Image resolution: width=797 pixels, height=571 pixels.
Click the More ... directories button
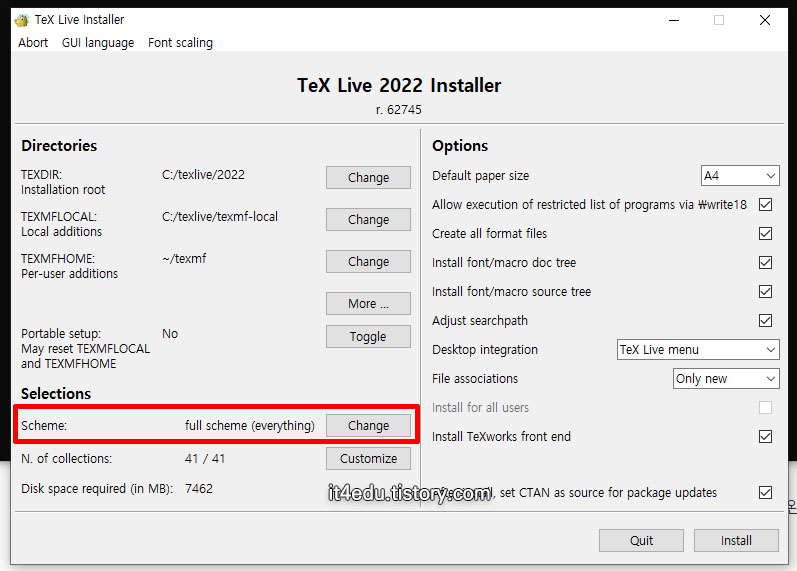point(368,304)
